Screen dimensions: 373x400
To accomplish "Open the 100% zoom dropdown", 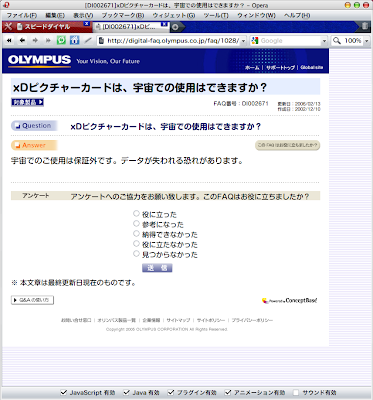I will click(x=366, y=41).
